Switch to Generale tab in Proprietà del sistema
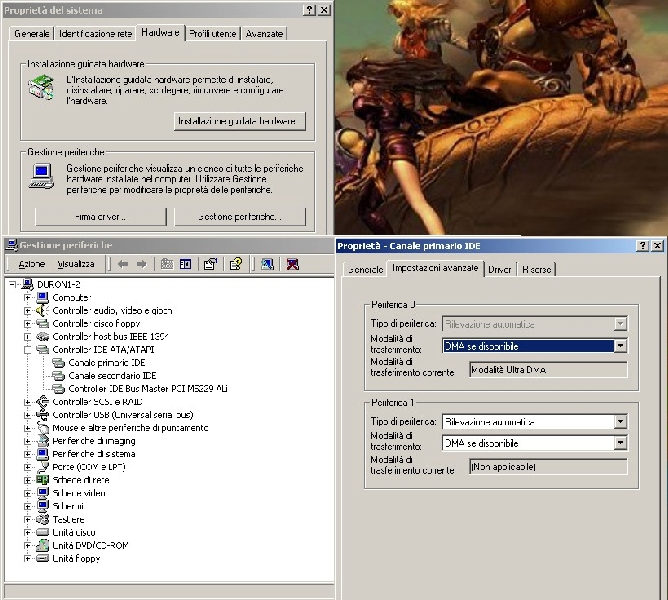 [x=32, y=34]
